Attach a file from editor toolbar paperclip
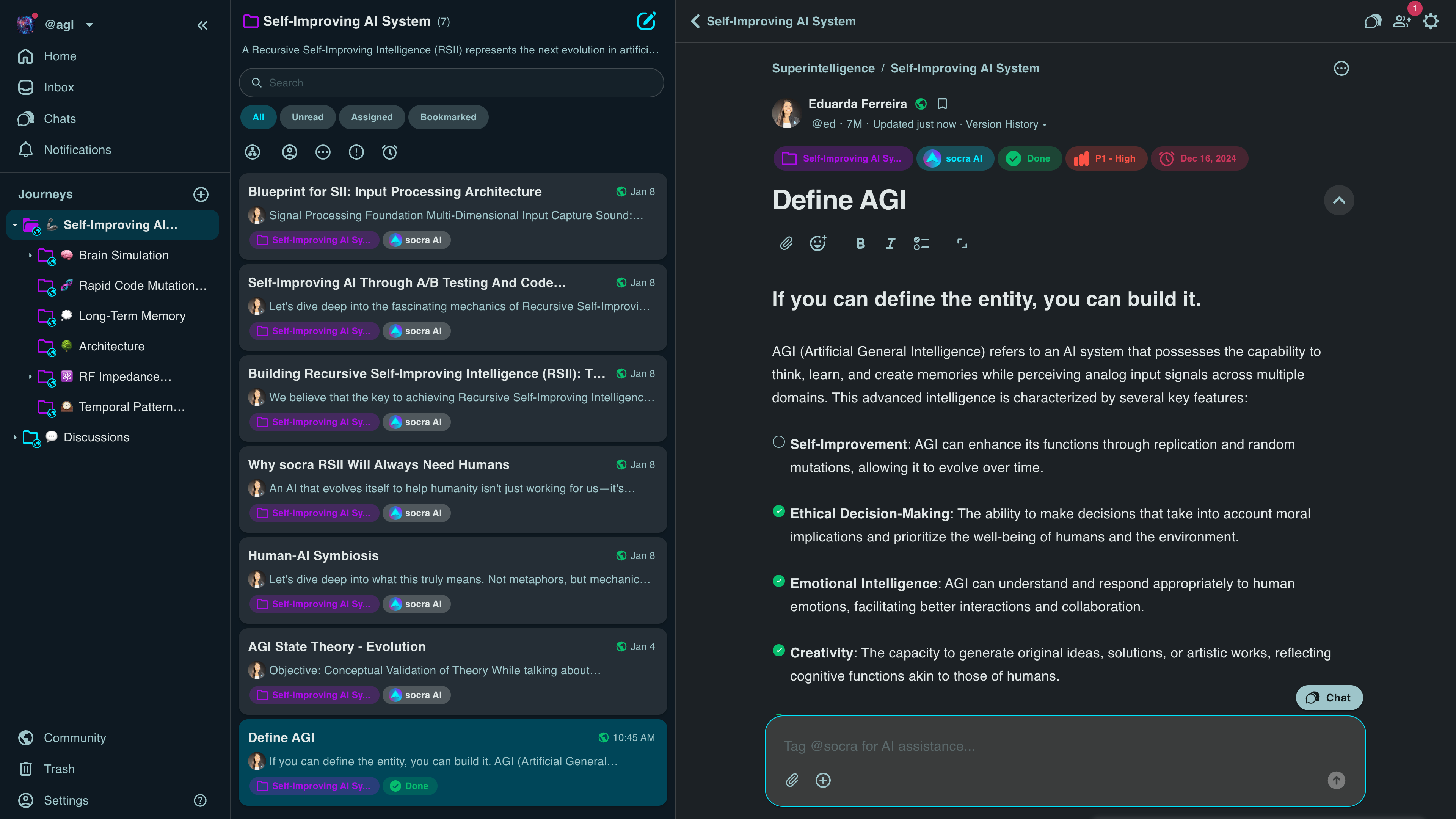 (x=786, y=243)
